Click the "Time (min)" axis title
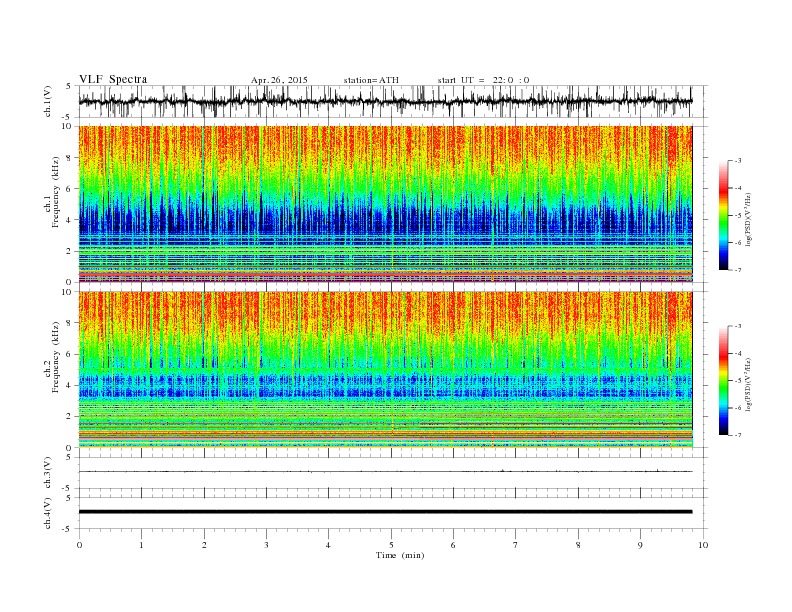Screen dimensions: 792x612 pyautogui.click(x=400, y=555)
